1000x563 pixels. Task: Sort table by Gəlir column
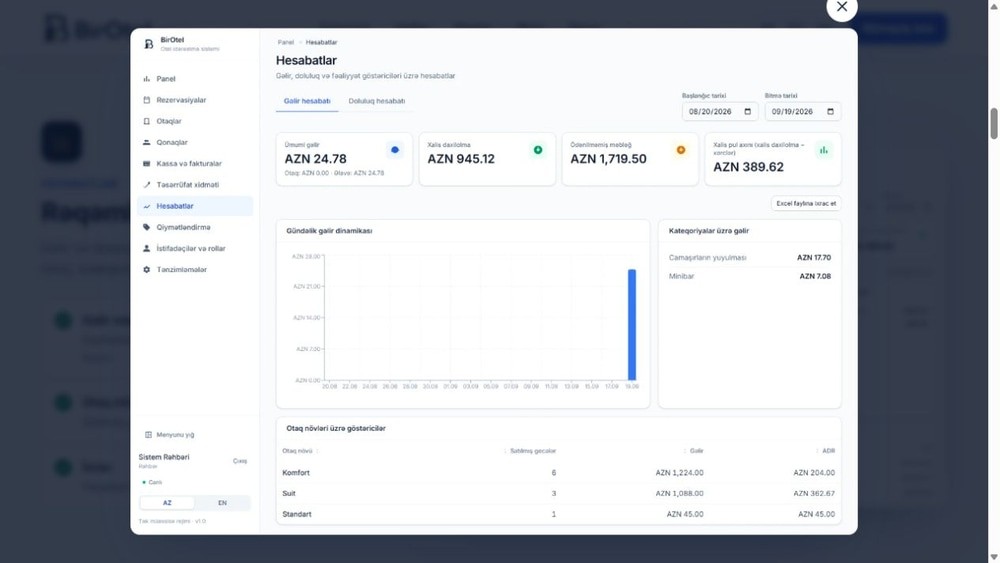pyautogui.click(x=694, y=451)
